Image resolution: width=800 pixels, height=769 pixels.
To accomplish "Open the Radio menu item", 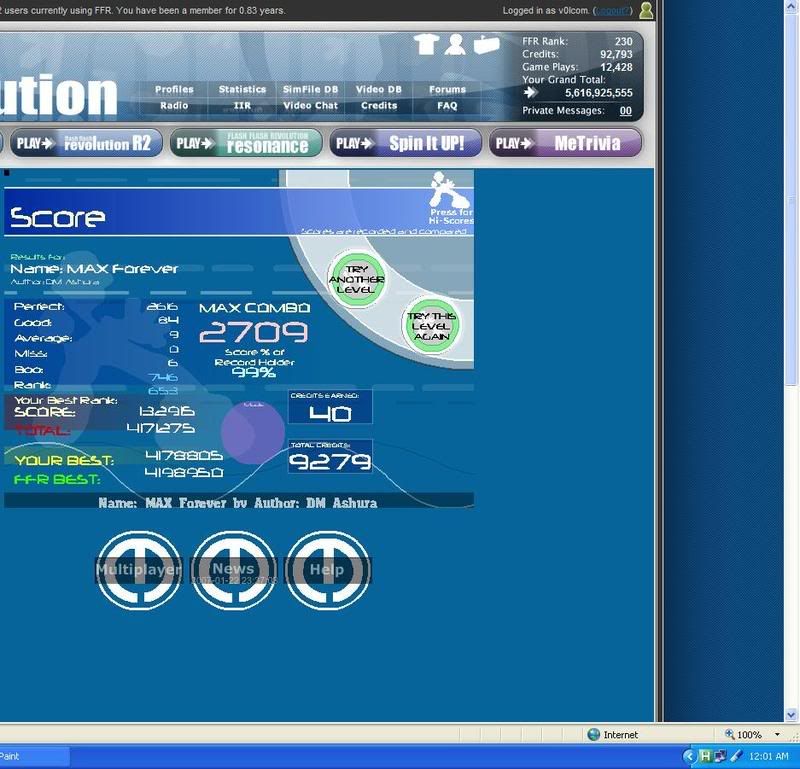I will pos(174,106).
